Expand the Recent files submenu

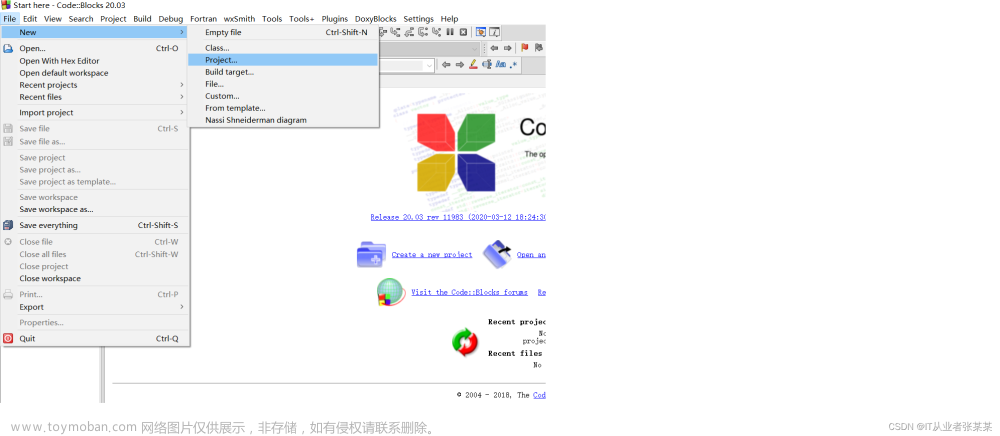coord(96,97)
